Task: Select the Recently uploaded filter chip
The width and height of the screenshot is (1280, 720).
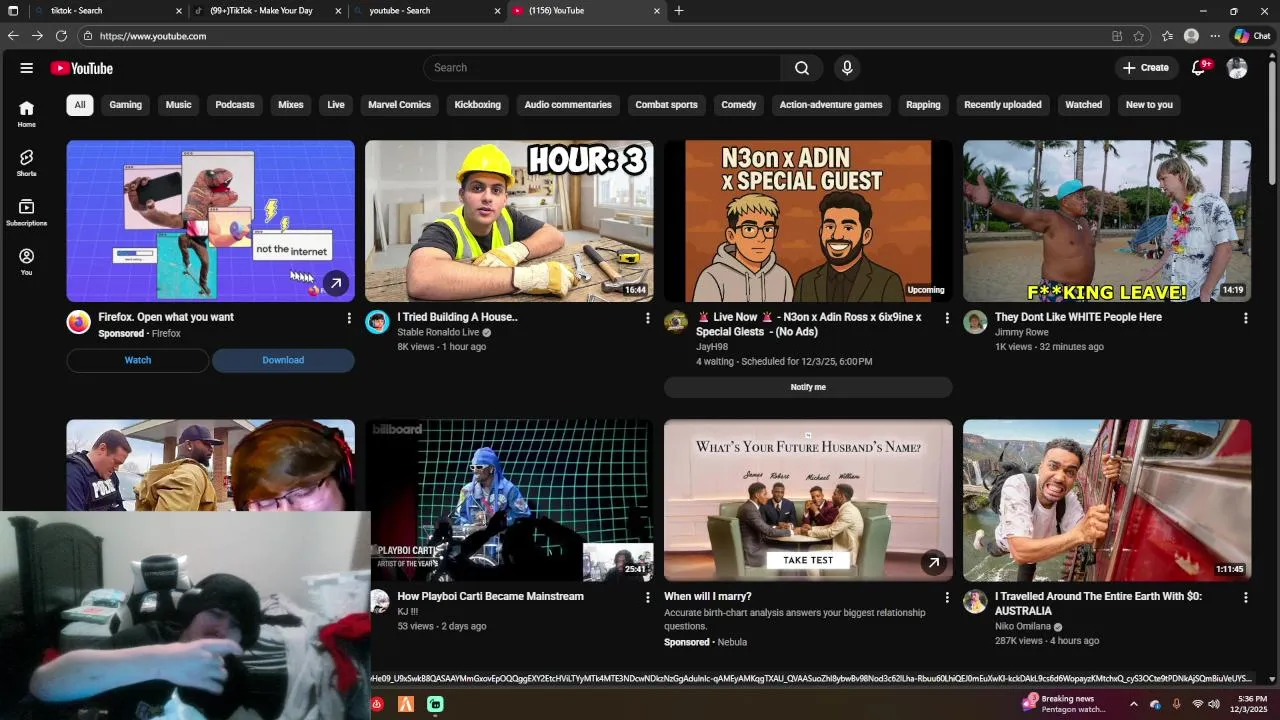Action: [1003, 105]
